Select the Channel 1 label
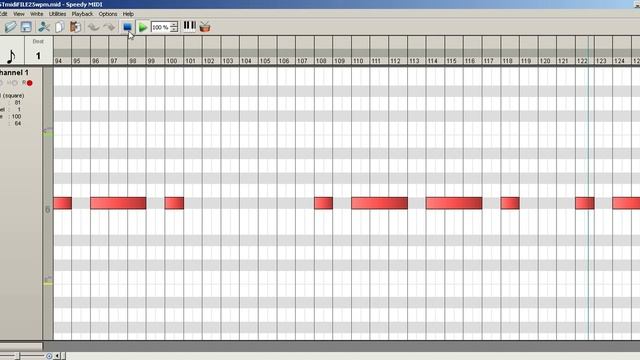Screen dimensions: 640x360 (x=14, y=73)
